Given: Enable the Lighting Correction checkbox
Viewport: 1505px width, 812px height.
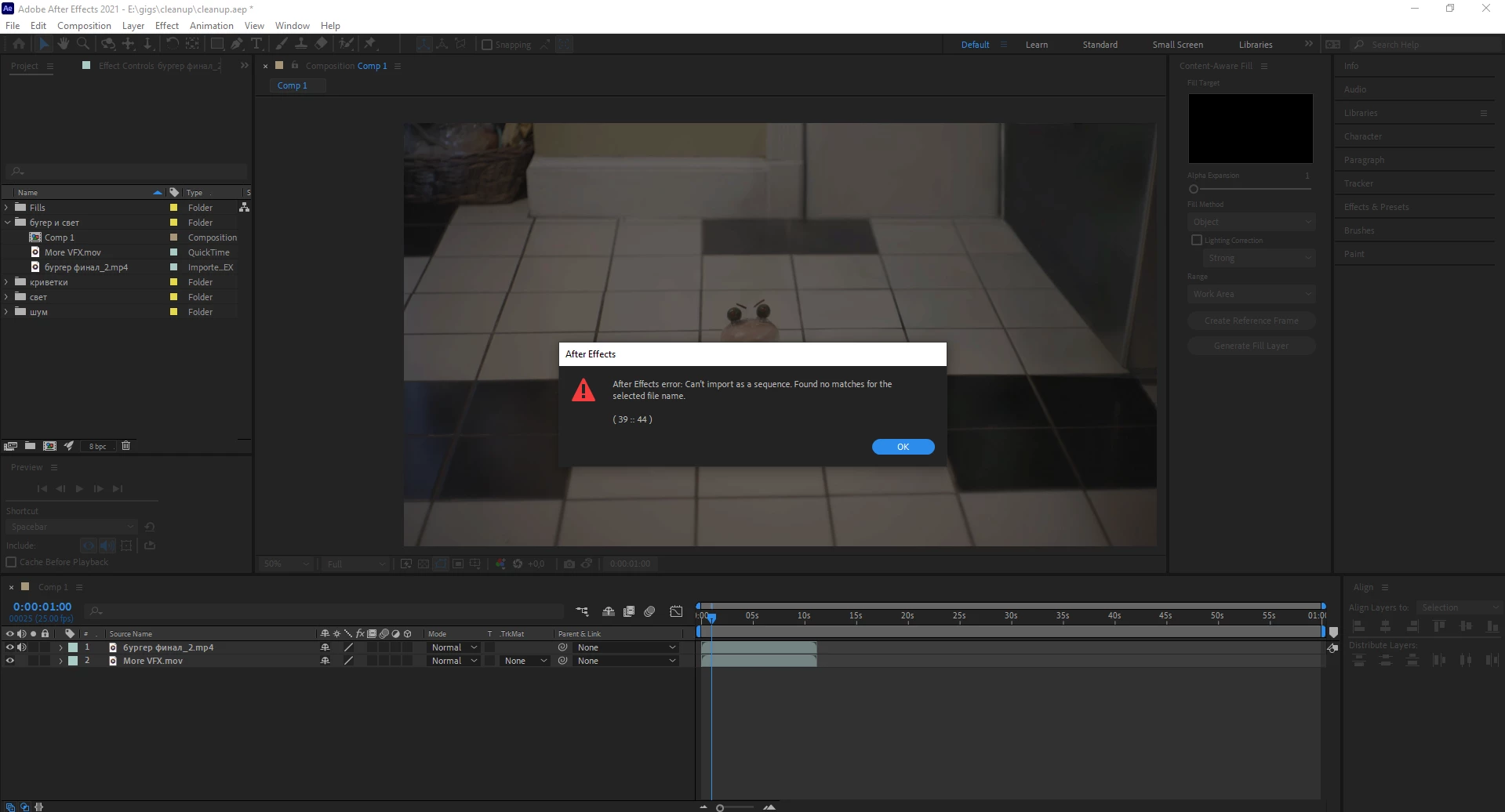Looking at the screenshot, I should coord(1197,240).
